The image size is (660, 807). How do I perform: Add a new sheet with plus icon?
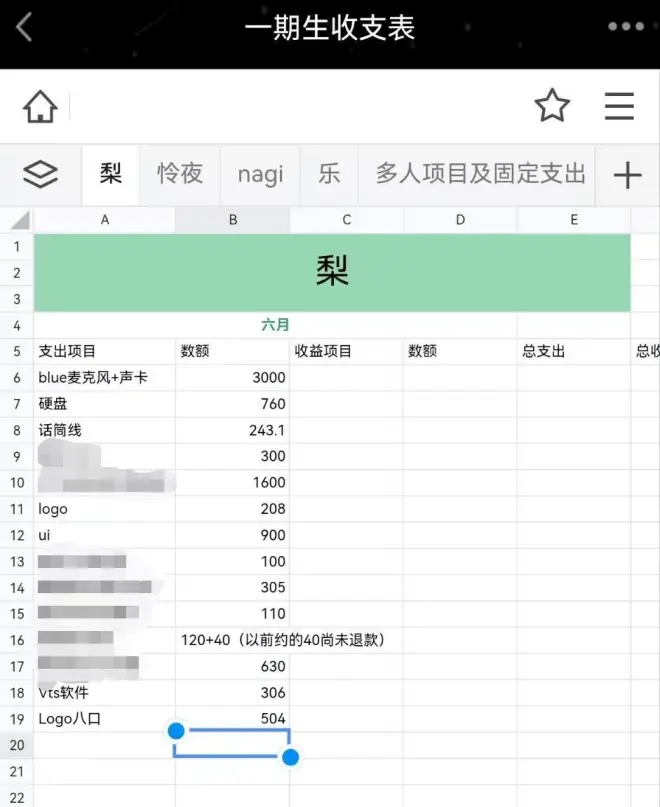(627, 176)
